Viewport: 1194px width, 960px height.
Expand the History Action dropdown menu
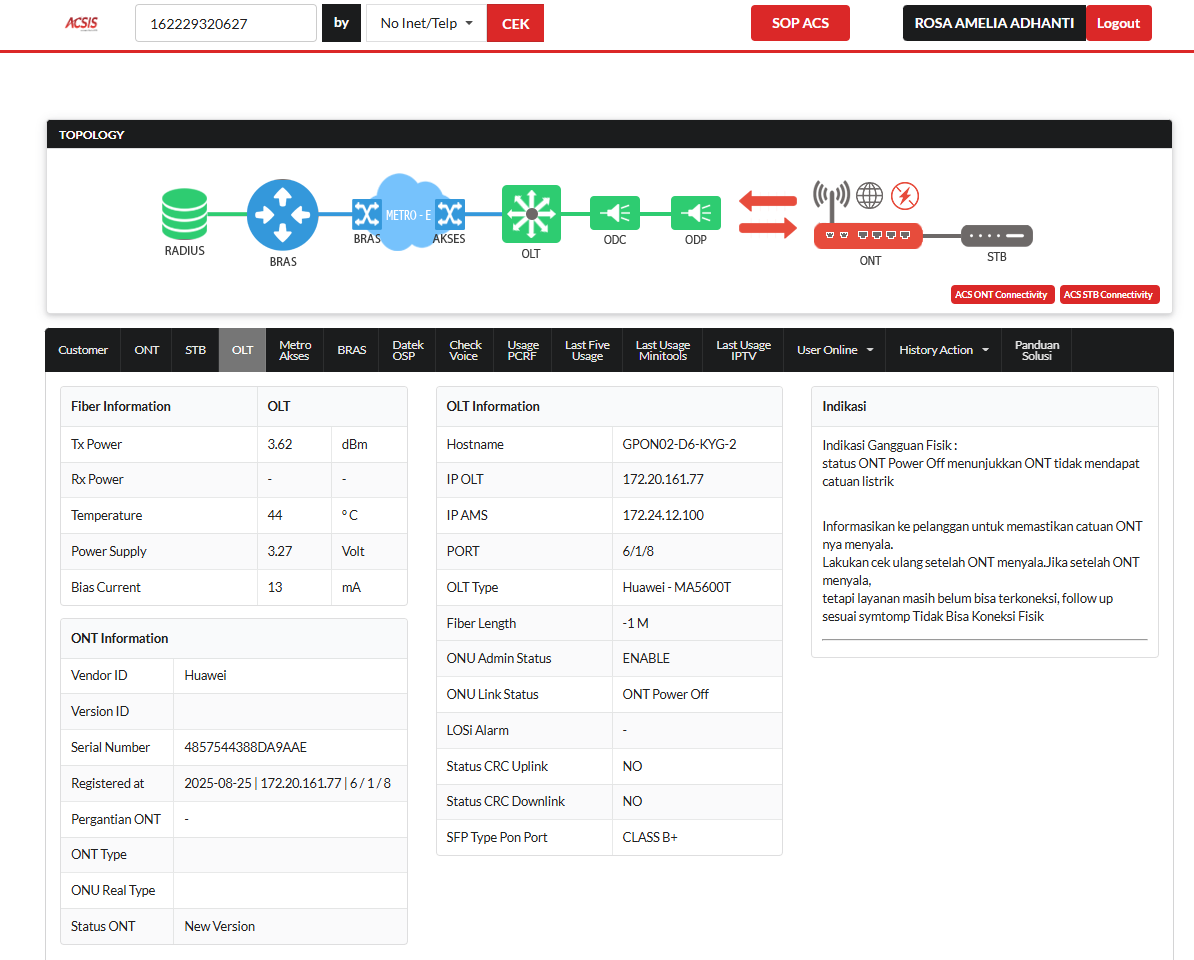point(943,350)
